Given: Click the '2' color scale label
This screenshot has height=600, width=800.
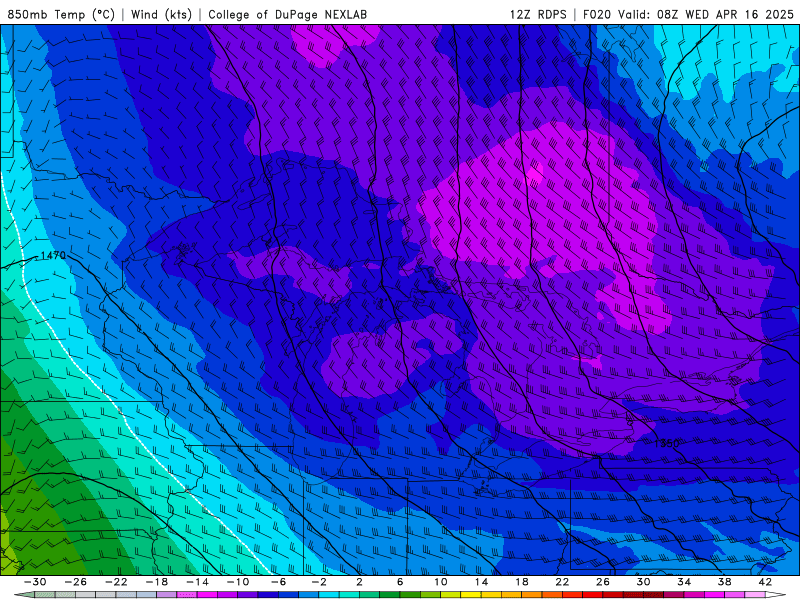Looking at the screenshot, I should (360, 582).
